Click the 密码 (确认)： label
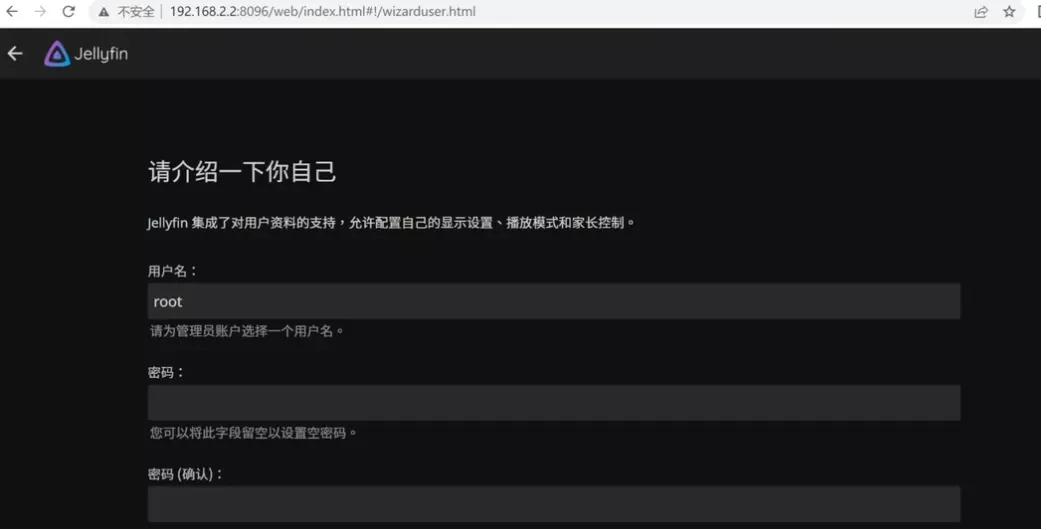Screen dimensions: 1047x530 tap(186, 474)
